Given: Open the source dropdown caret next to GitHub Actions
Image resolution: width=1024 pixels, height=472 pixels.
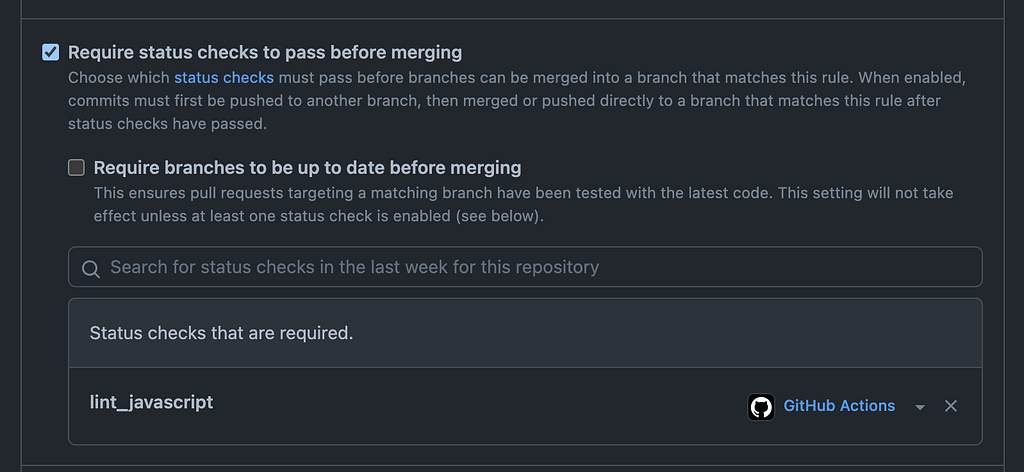Looking at the screenshot, I should pos(920,407).
